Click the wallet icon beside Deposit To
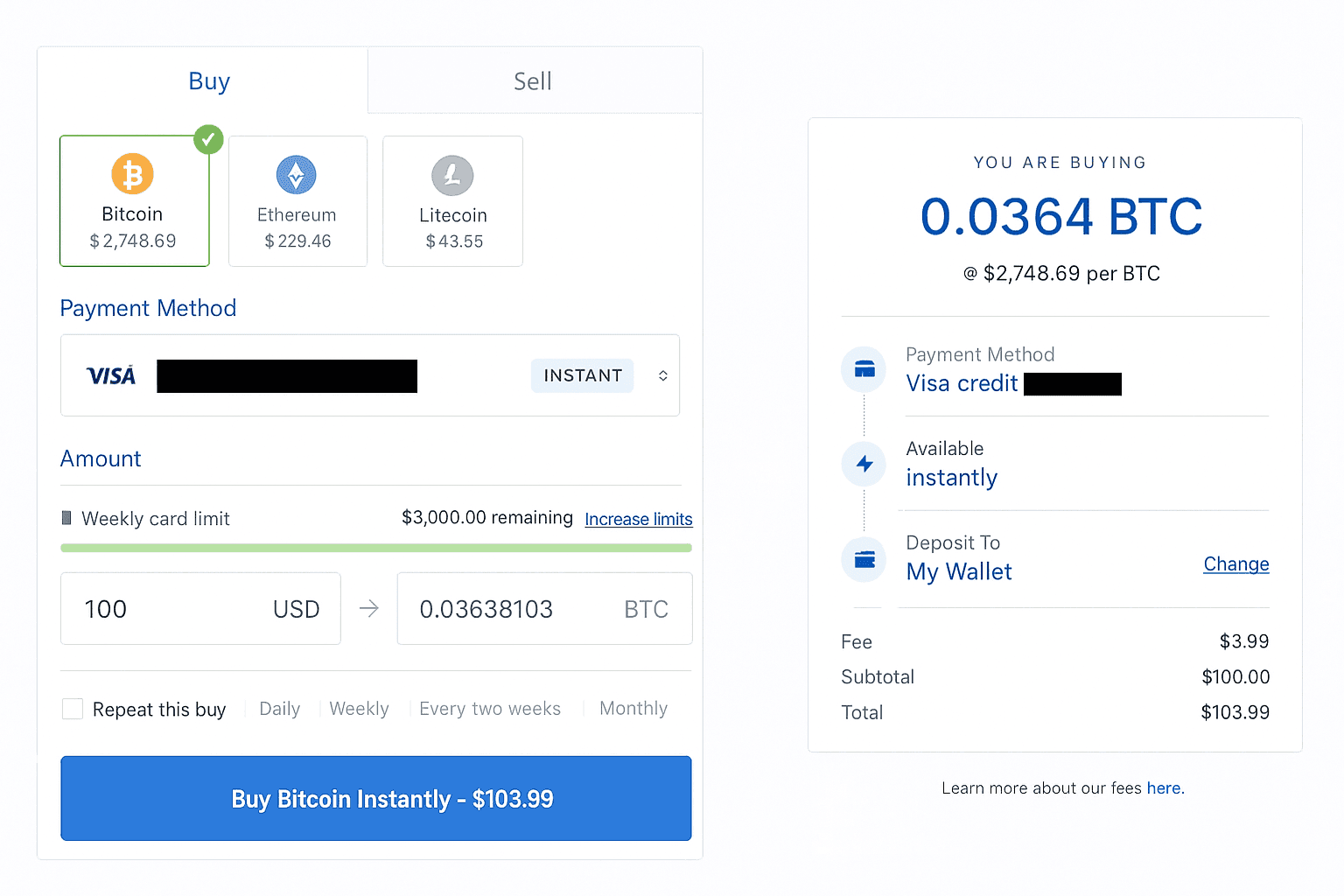 [864, 559]
